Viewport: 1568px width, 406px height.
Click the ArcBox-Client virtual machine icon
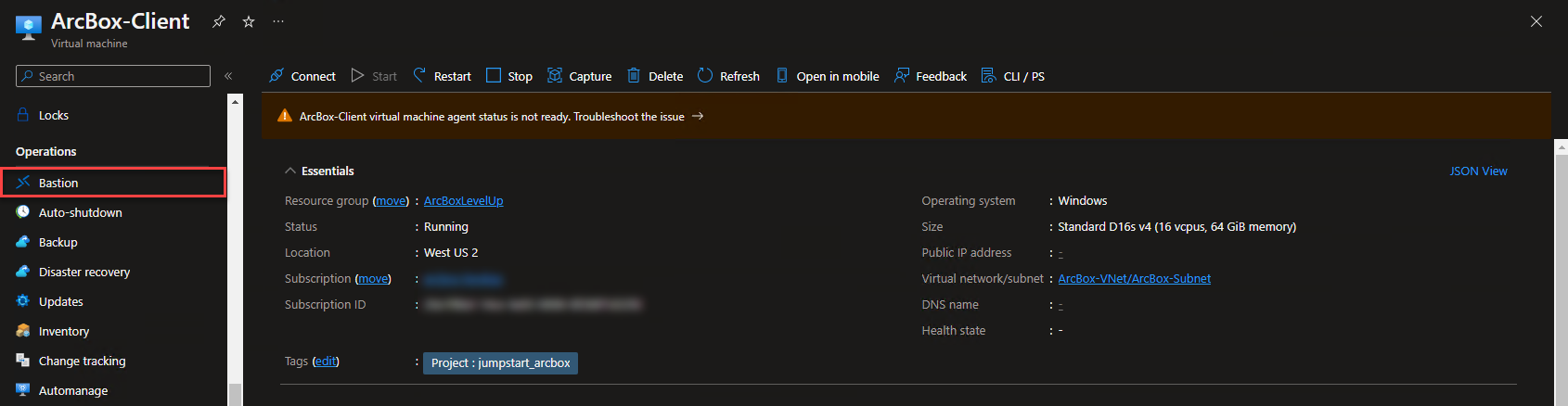[x=29, y=27]
